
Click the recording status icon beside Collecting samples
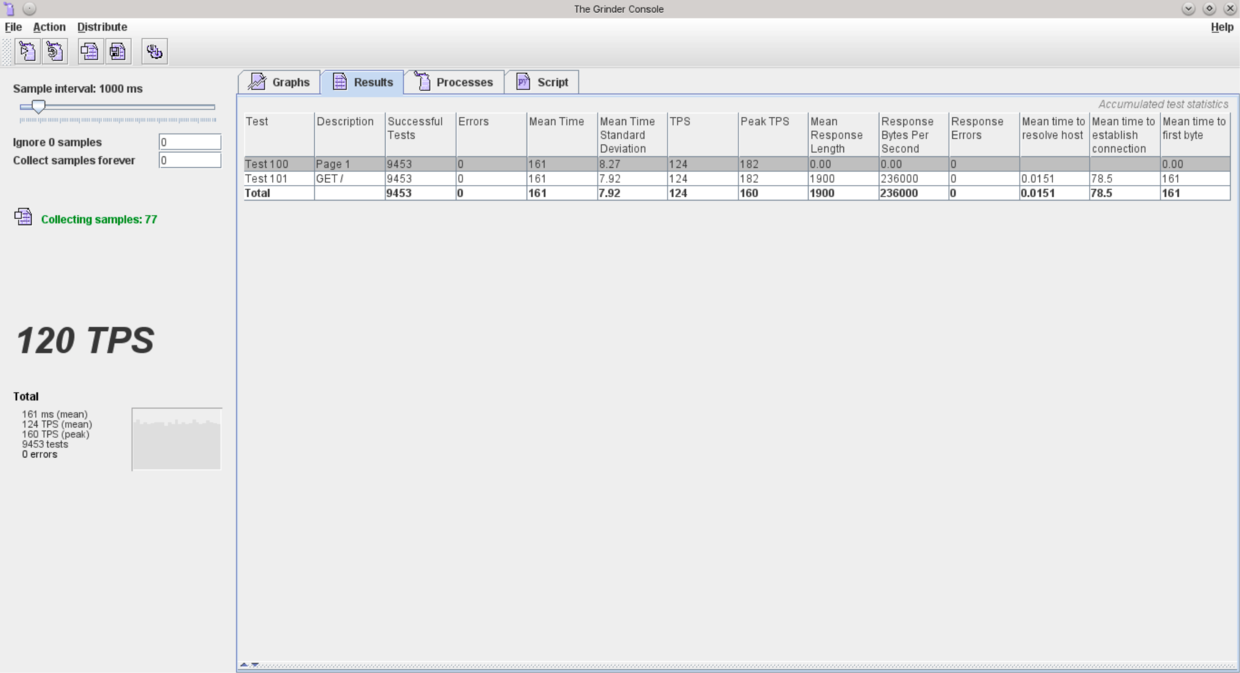(23, 217)
